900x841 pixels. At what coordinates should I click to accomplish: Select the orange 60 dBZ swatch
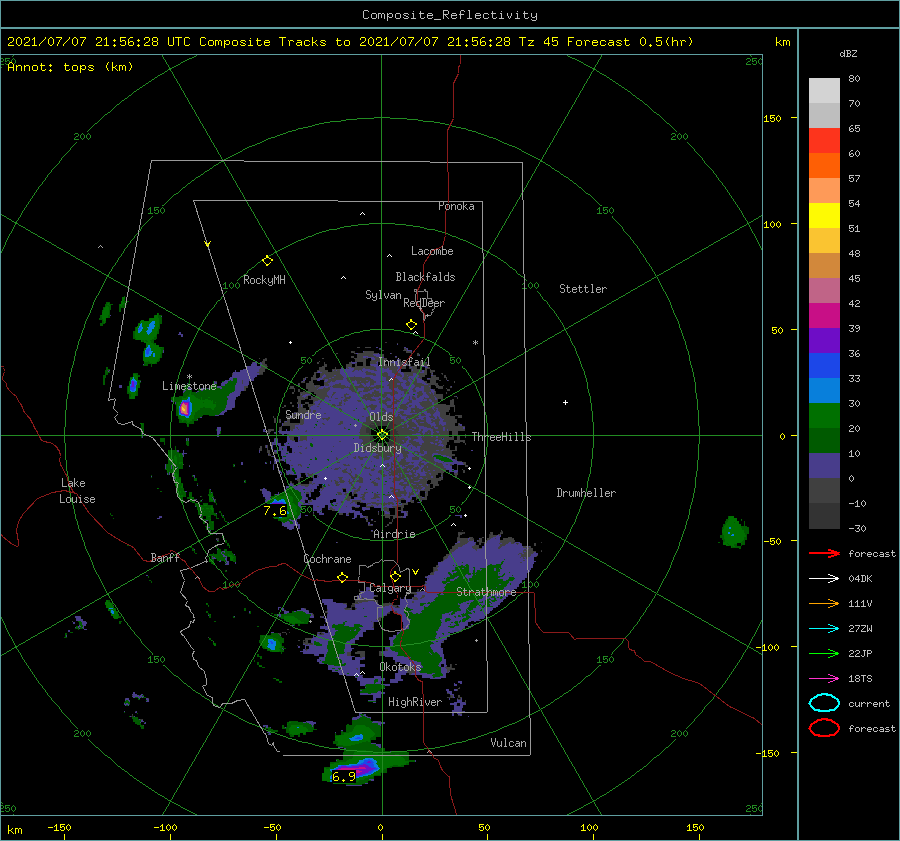[x=824, y=165]
